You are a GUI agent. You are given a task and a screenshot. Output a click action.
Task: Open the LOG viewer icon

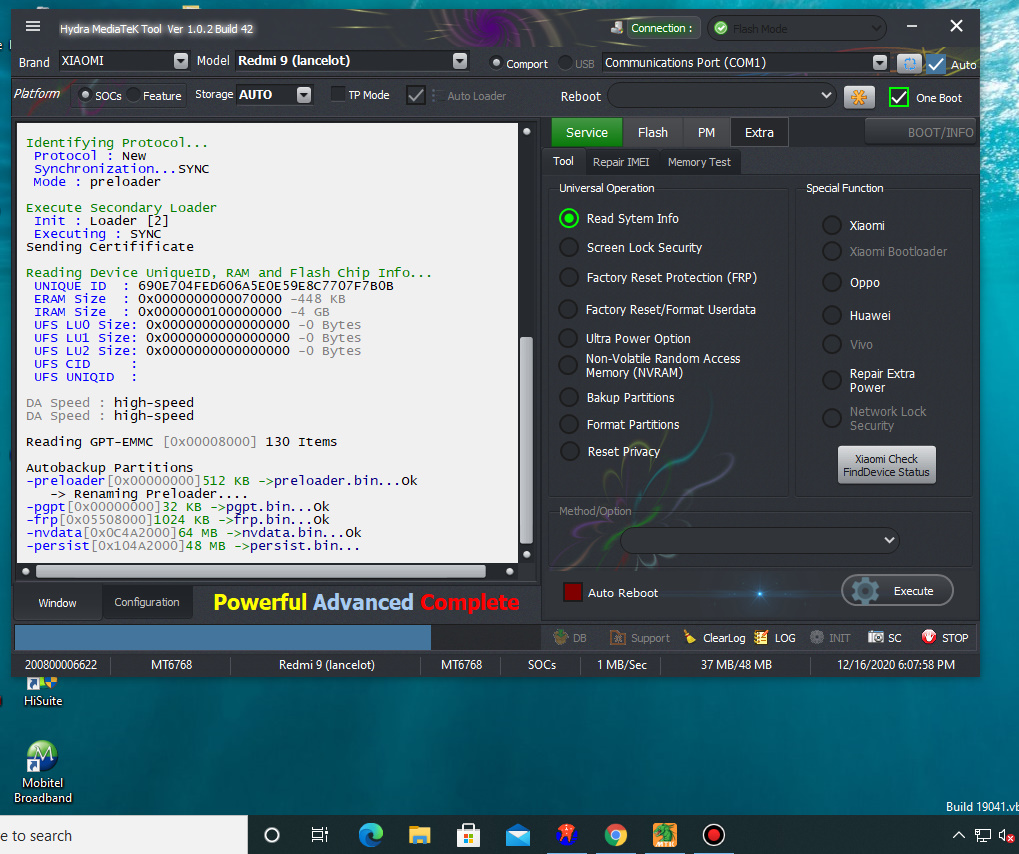761,638
